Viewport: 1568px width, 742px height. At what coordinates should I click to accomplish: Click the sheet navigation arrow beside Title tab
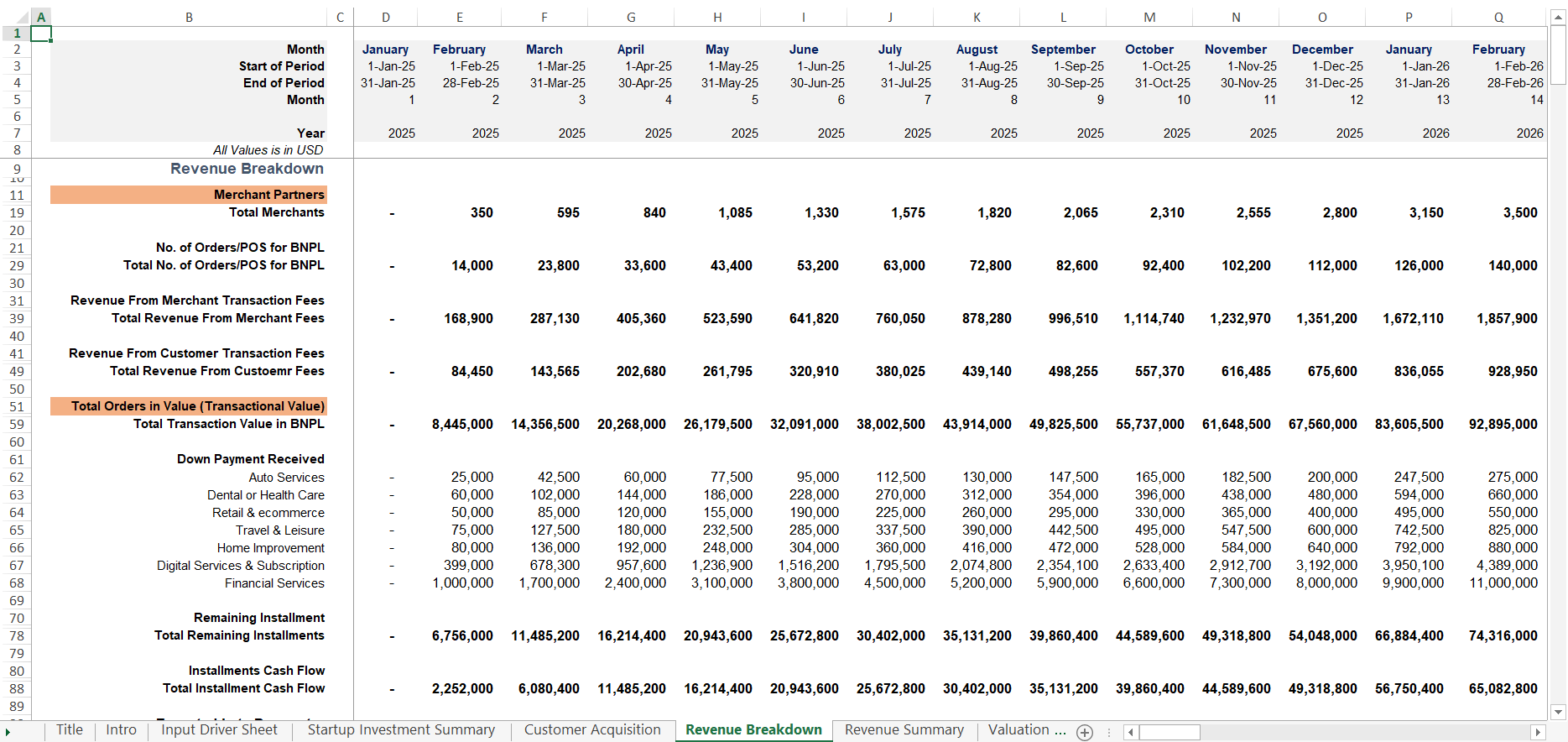(8, 732)
